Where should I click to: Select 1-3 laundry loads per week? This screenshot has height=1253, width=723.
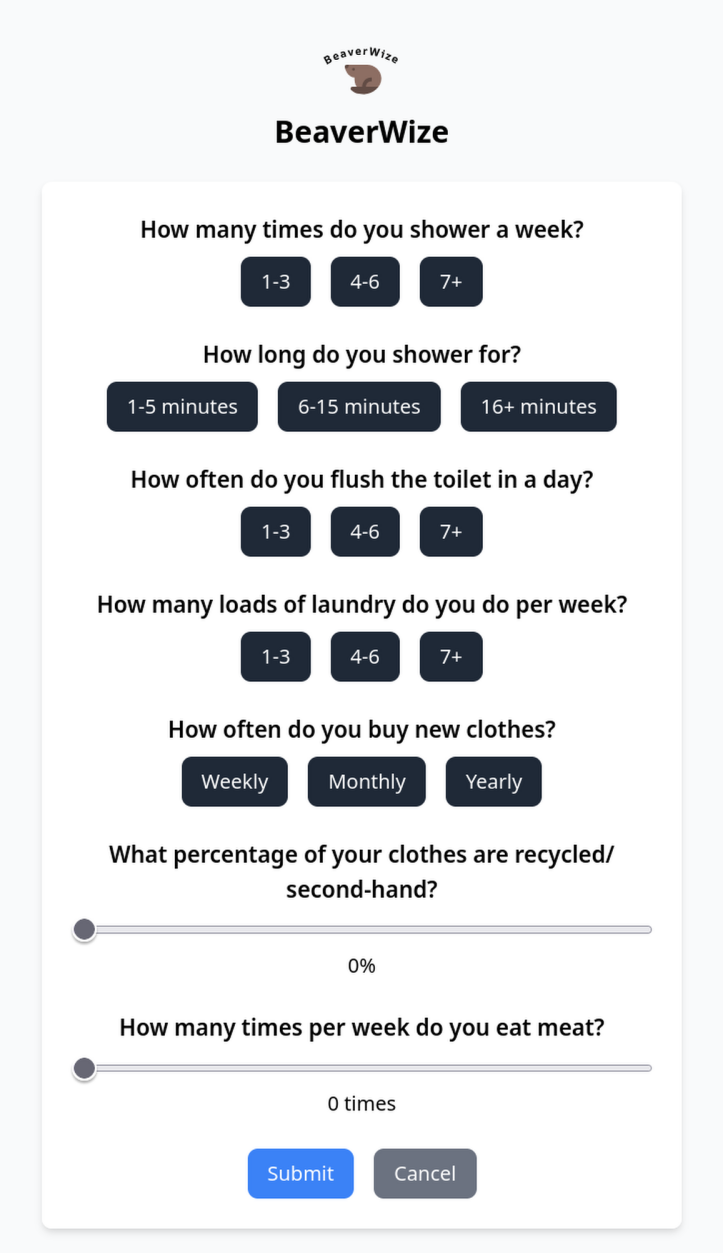[x=276, y=657]
